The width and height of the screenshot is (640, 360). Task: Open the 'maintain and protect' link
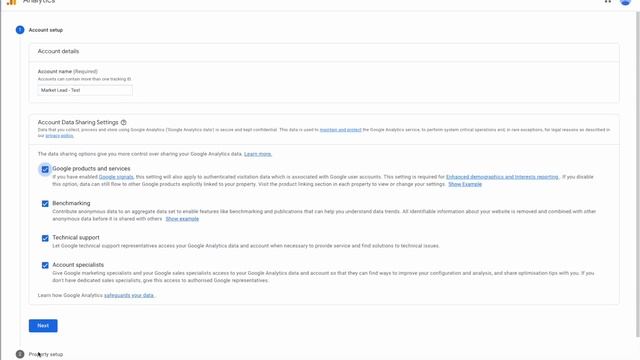point(340,130)
